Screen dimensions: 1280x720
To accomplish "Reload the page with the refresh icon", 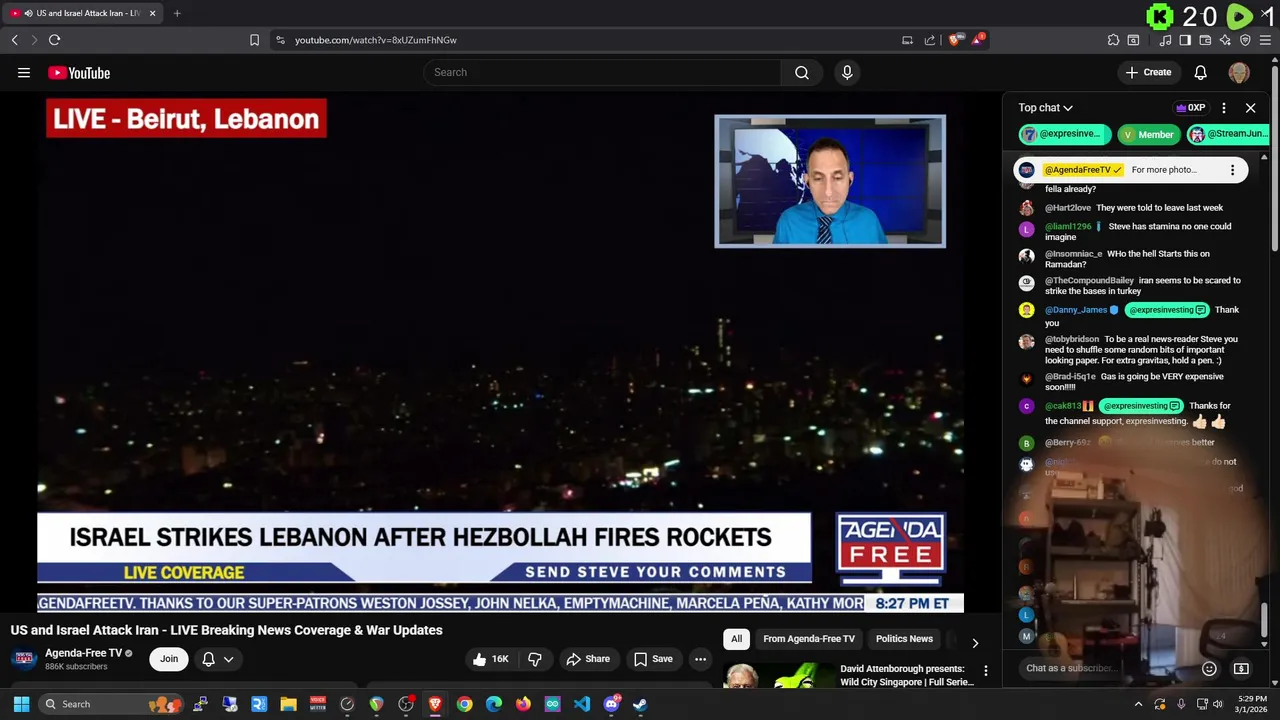I will (x=54, y=40).
